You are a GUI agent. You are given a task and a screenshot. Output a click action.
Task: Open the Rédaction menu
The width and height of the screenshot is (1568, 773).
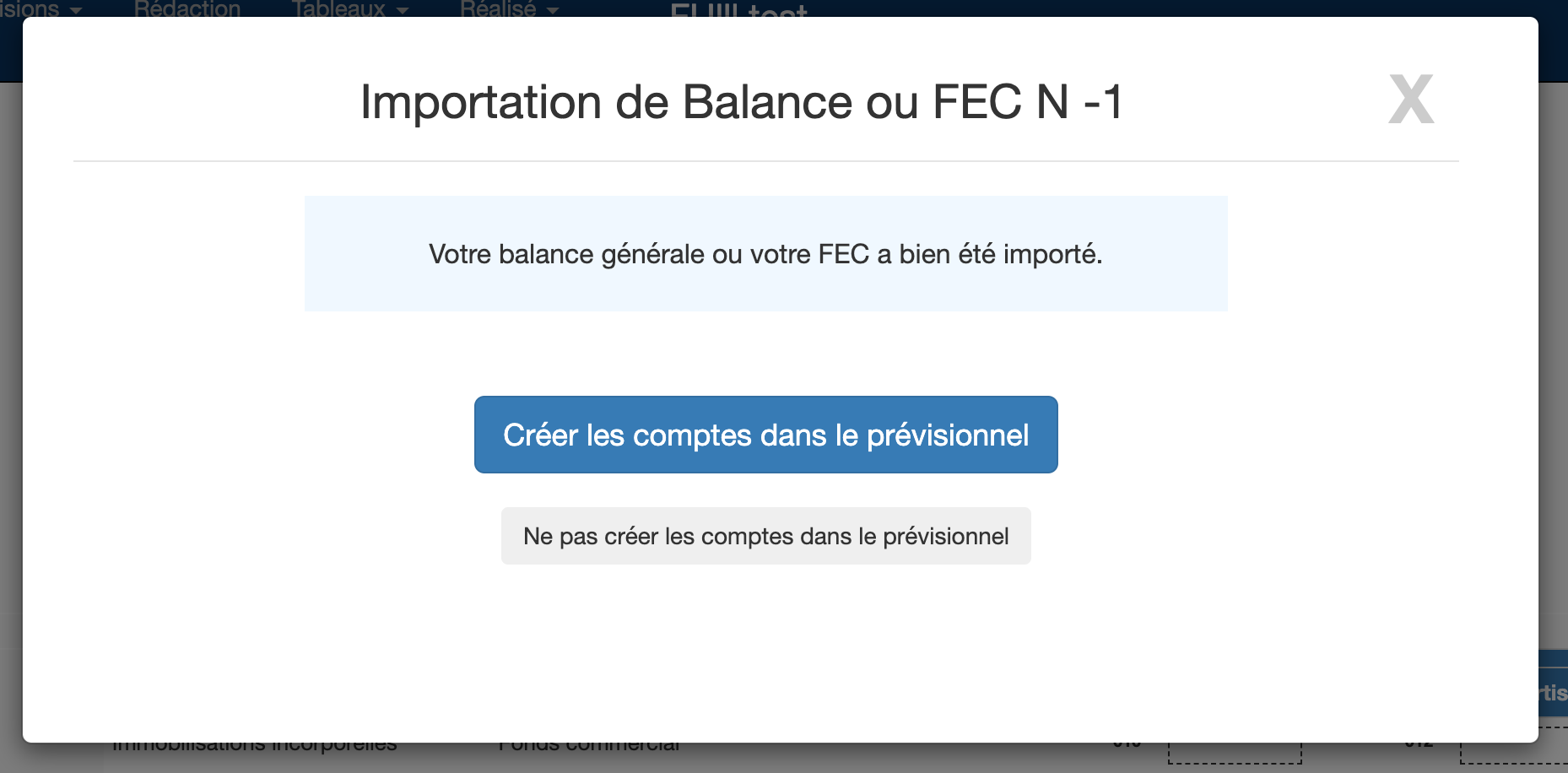point(187,8)
